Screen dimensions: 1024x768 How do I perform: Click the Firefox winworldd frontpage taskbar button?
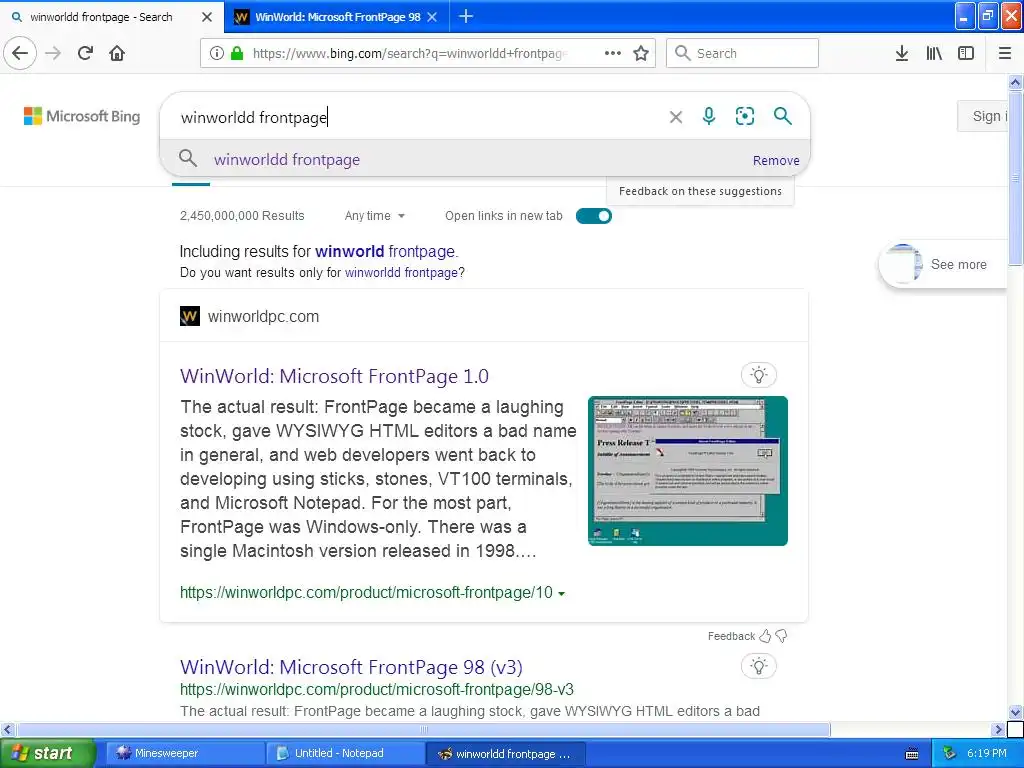506,754
